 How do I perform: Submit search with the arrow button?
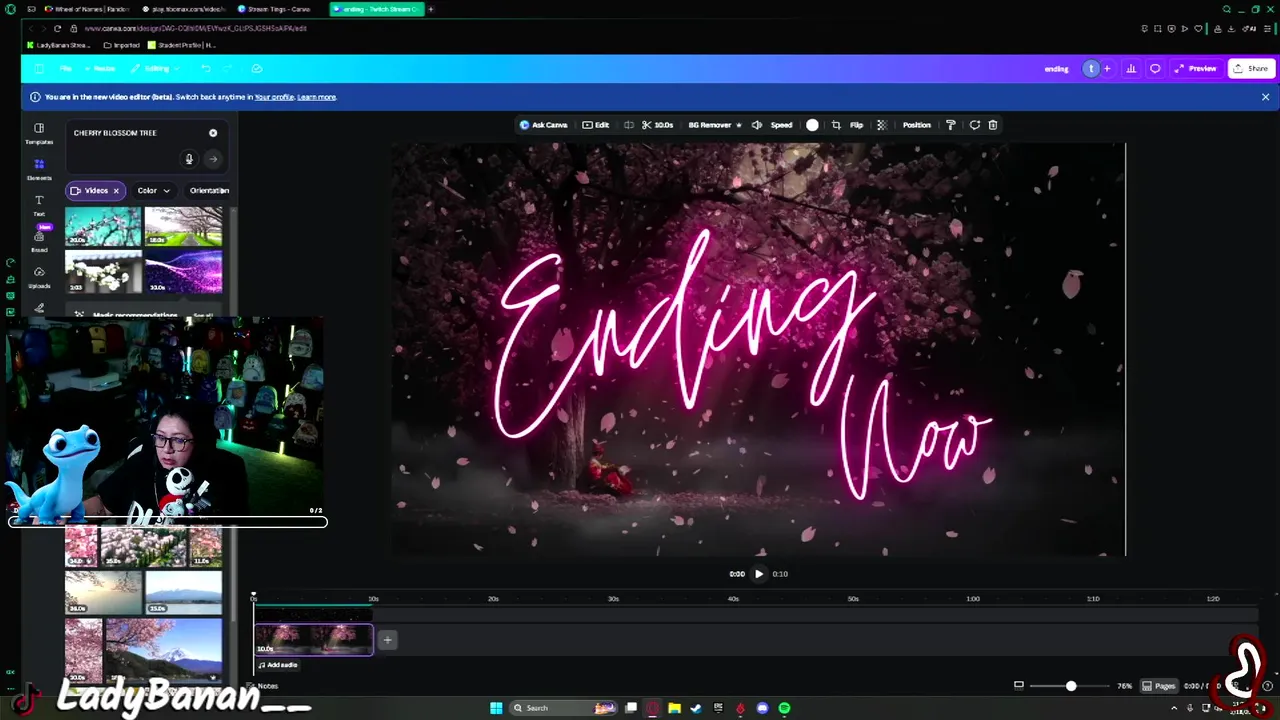[x=213, y=159]
